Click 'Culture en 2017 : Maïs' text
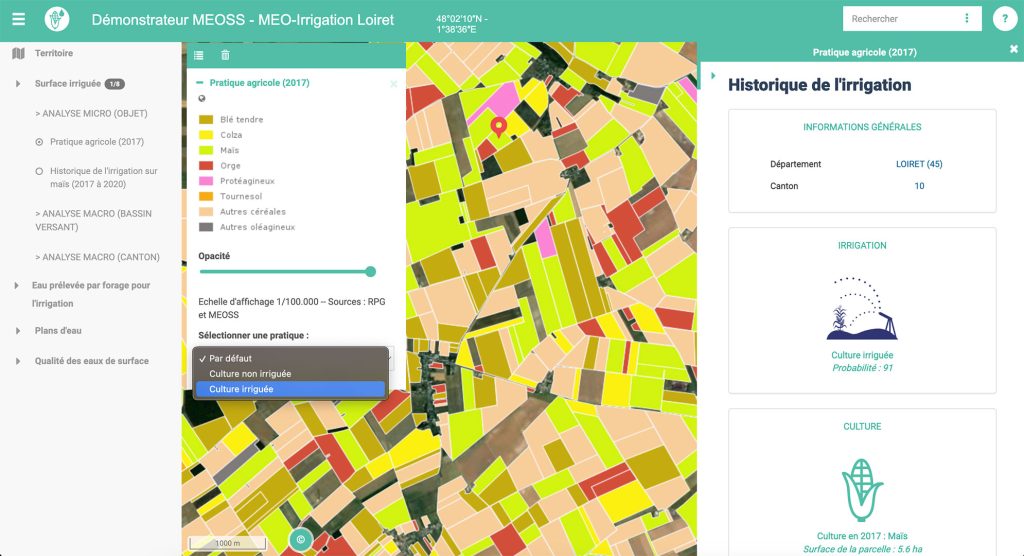The image size is (1024, 556). (862, 536)
